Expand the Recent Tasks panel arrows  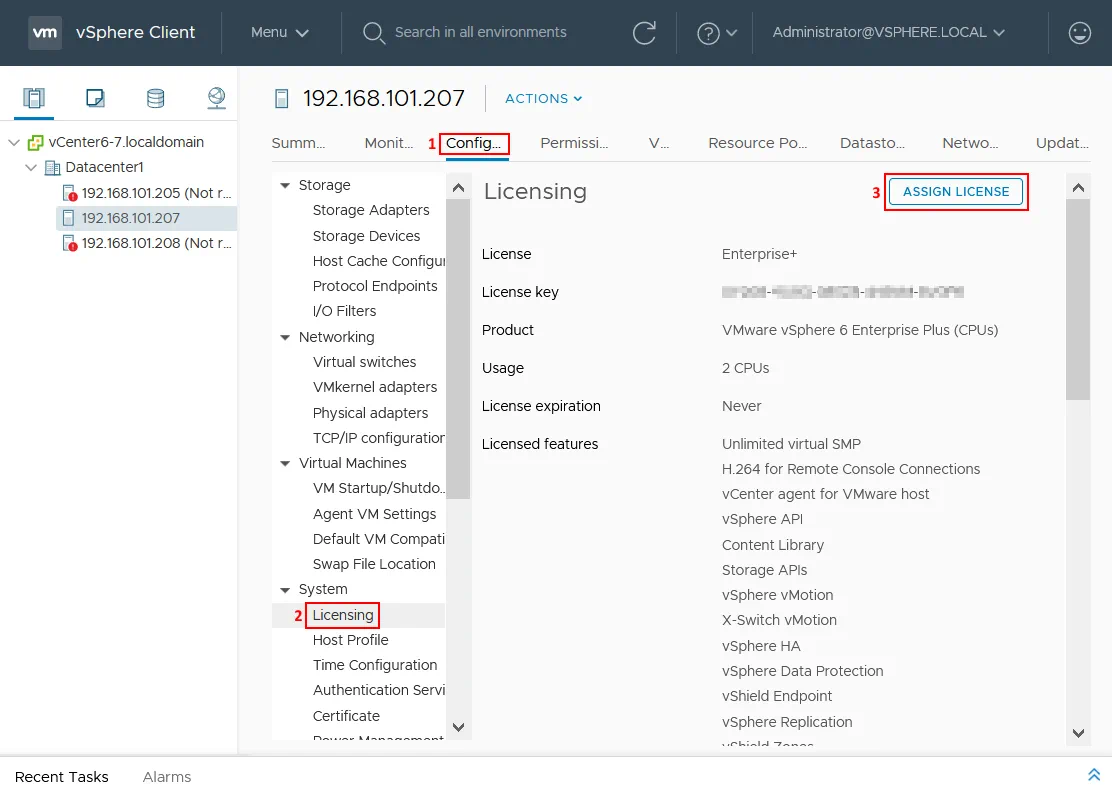click(1094, 775)
